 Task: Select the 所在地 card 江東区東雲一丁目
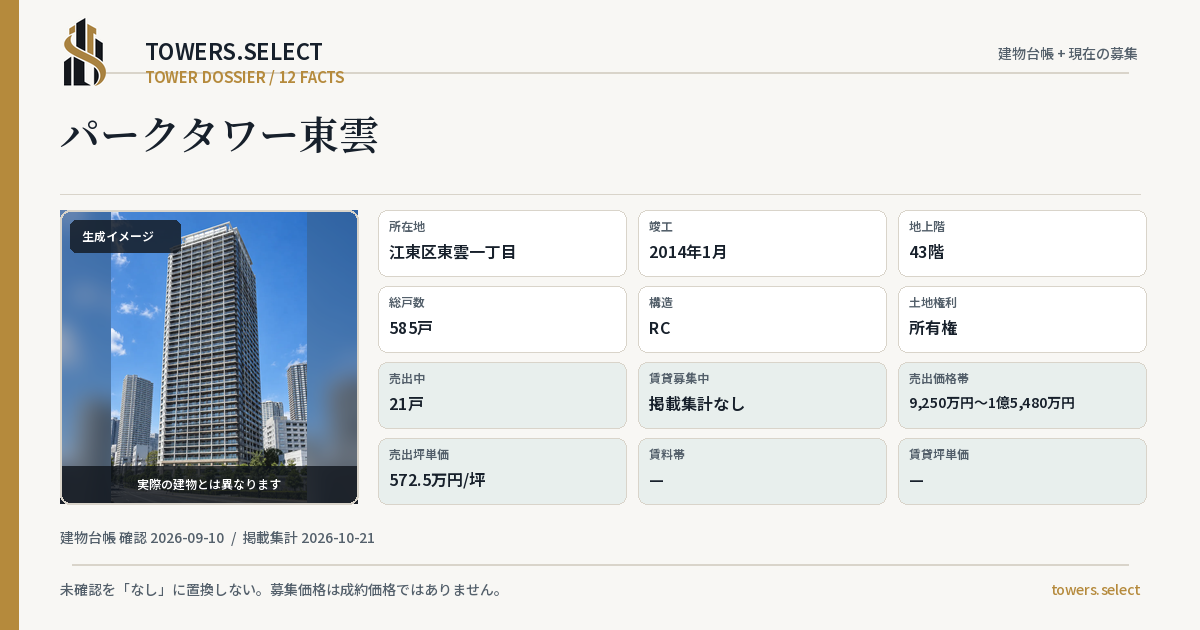click(x=502, y=243)
